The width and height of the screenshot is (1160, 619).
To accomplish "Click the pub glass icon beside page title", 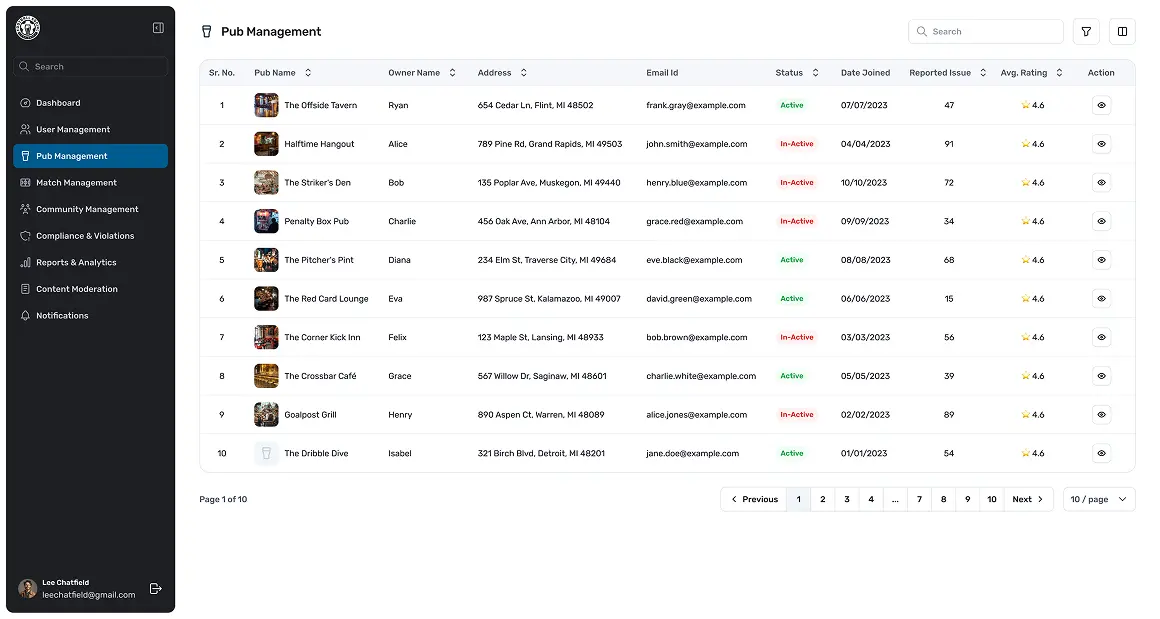I will coord(207,32).
